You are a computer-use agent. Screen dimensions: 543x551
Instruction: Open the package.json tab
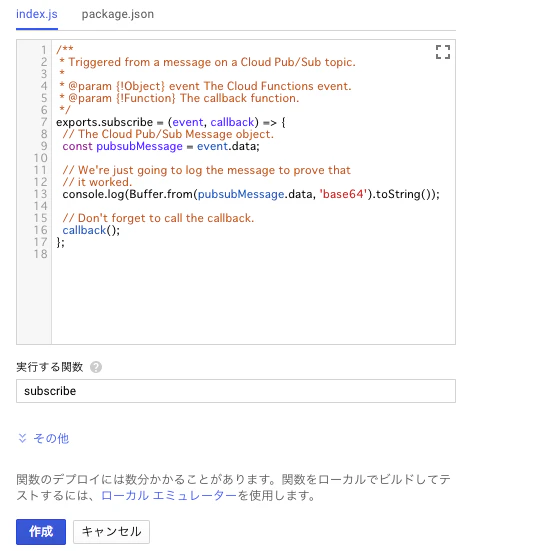pos(118,14)
